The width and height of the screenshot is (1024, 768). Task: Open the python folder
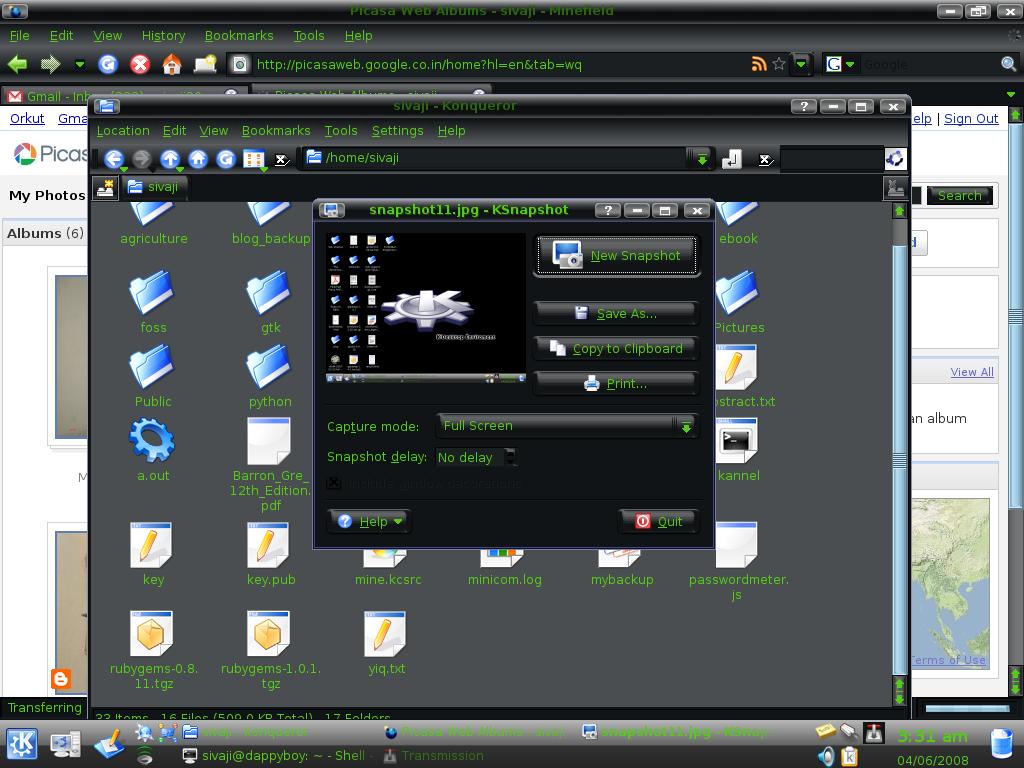(270, 376)
